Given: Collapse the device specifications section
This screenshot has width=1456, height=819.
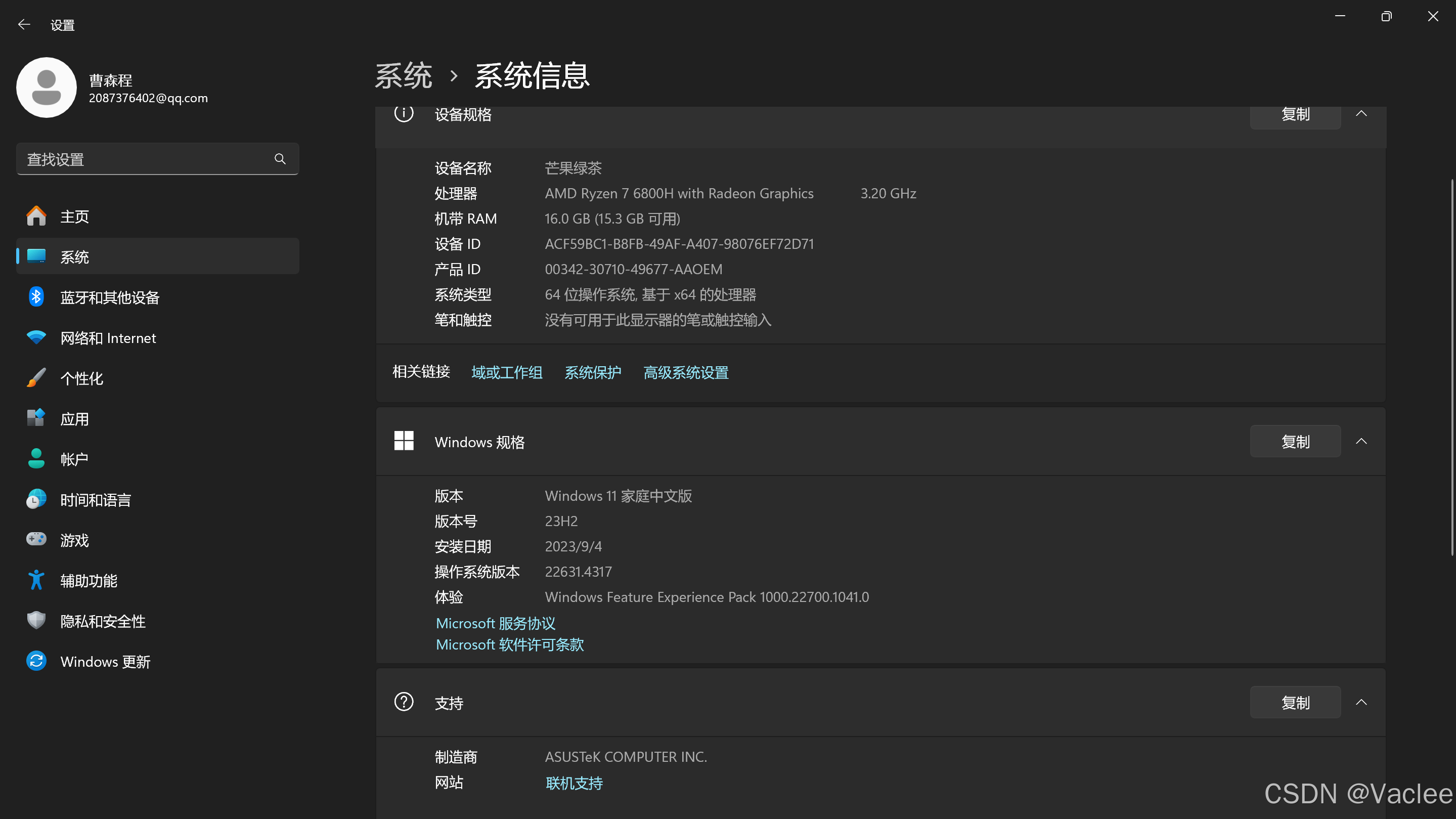Looking at the screenshot, I should click(1361, 114).
